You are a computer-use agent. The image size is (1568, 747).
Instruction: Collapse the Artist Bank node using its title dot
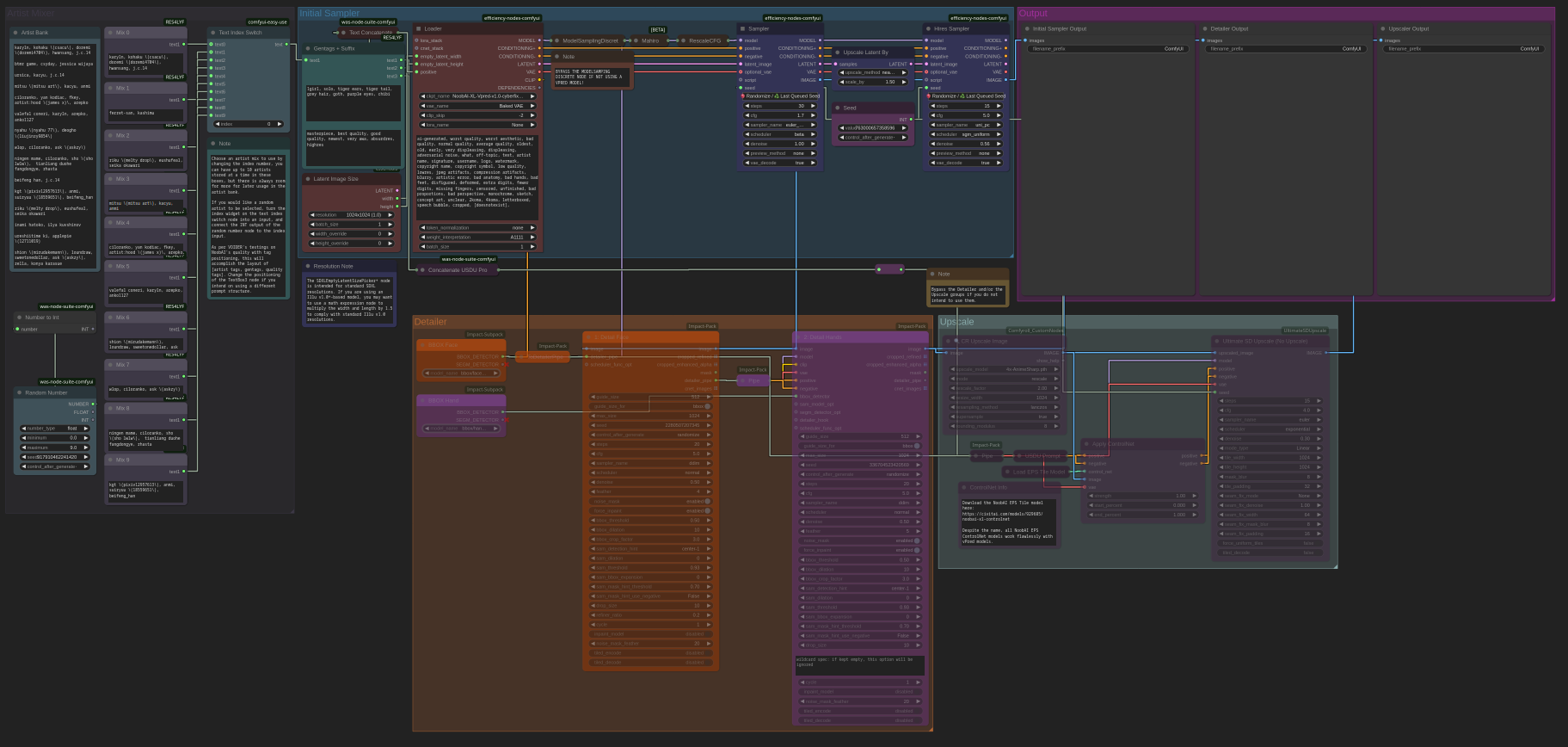[x=16, y=33]
